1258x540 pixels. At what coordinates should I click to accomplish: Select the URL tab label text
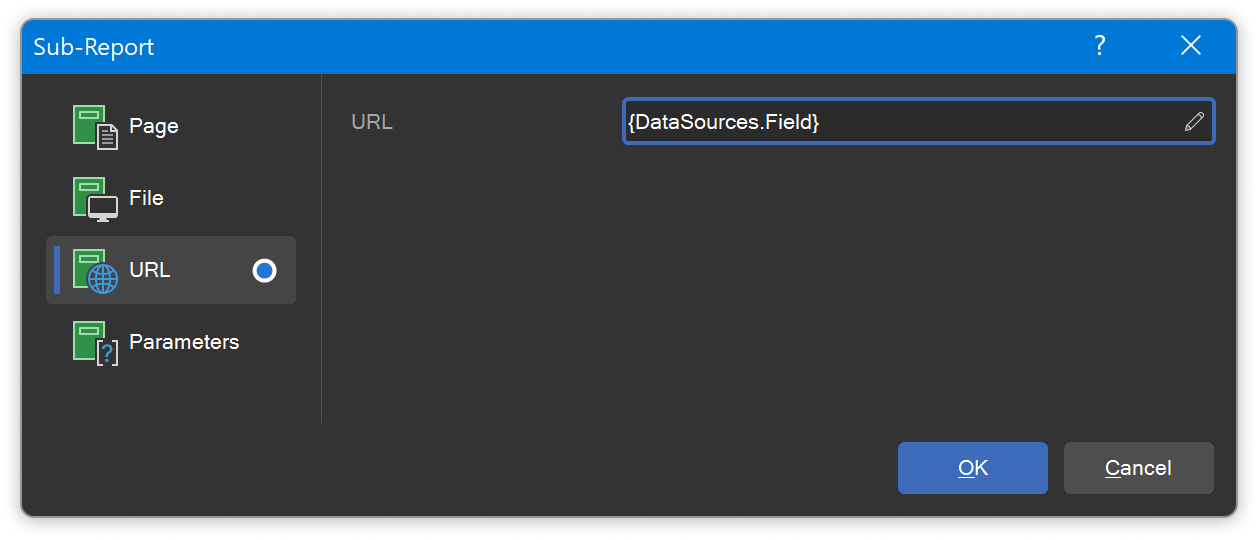150,270
